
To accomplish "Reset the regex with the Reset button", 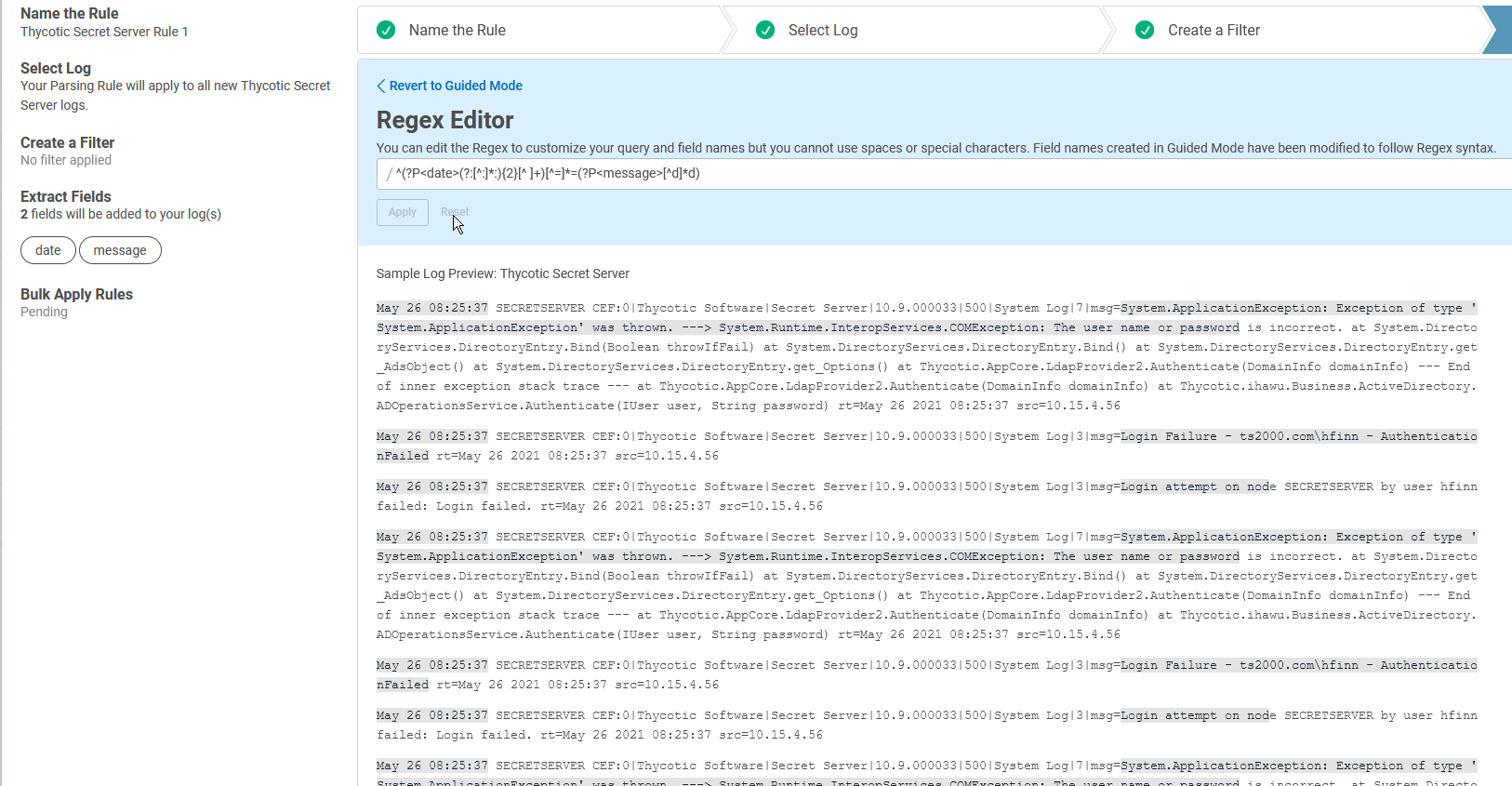I will pos(455,212).
